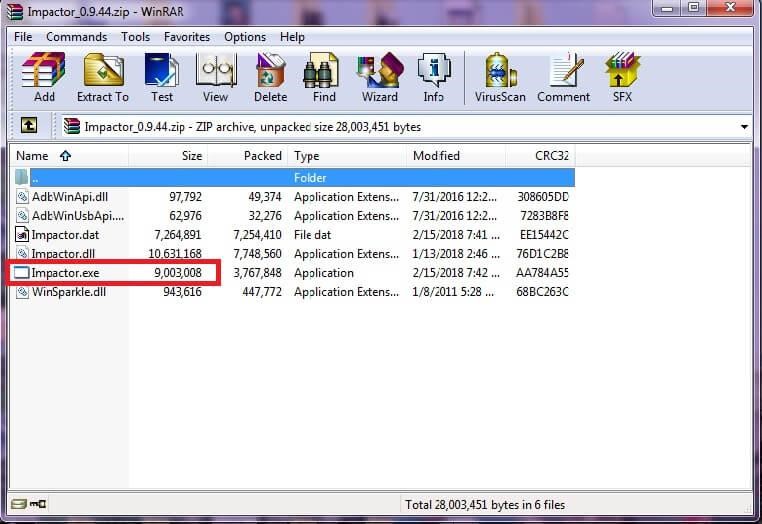
Task: Maximize the WinRAR window
Action: (x=693, y=8)
